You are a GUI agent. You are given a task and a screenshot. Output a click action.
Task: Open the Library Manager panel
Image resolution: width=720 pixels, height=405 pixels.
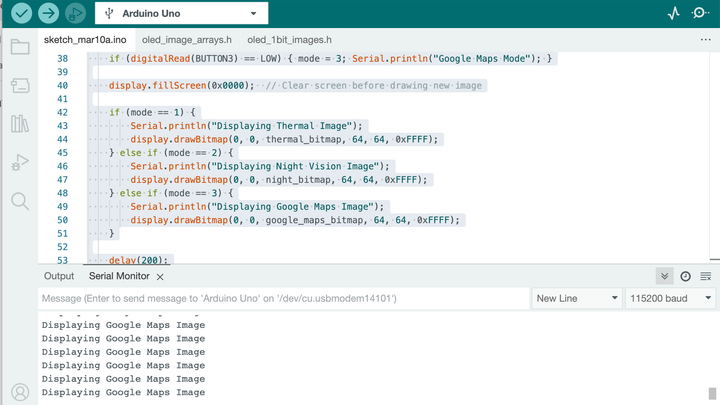tap(20, 124)
